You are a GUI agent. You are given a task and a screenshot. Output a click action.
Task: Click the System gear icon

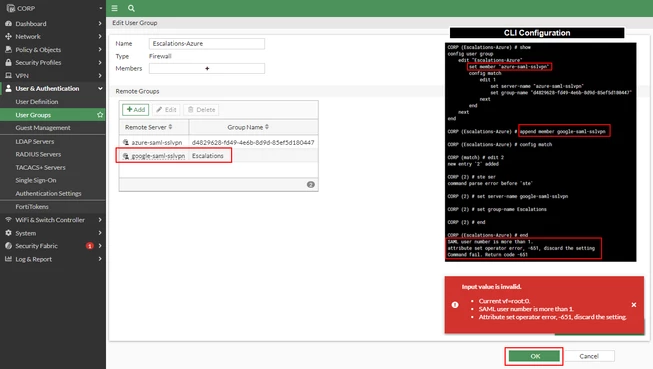coord(8,233)
